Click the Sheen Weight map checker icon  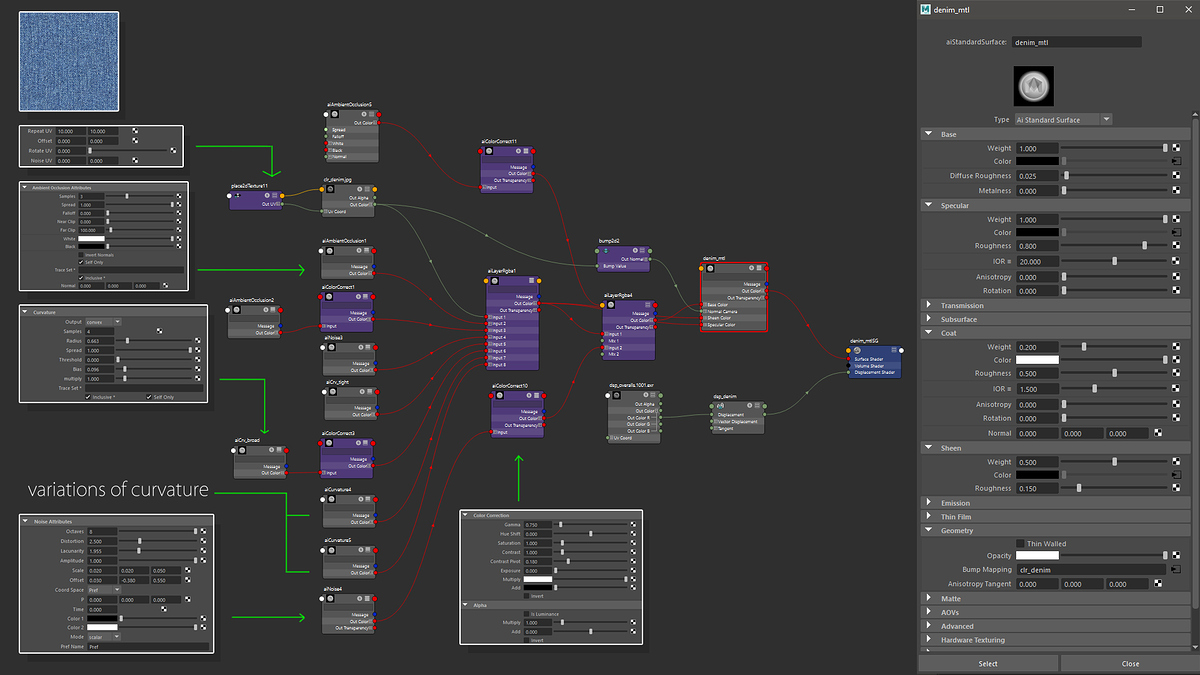1177,462
